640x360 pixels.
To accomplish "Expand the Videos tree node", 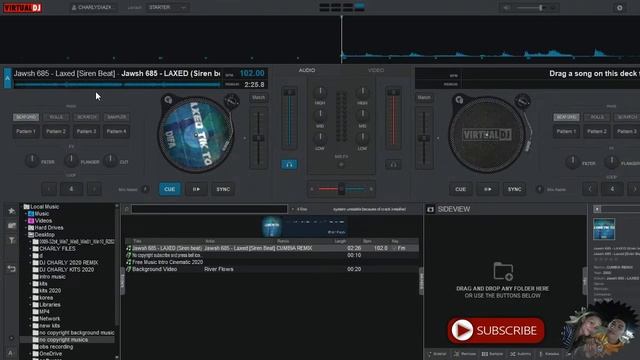I will (26, 221).
